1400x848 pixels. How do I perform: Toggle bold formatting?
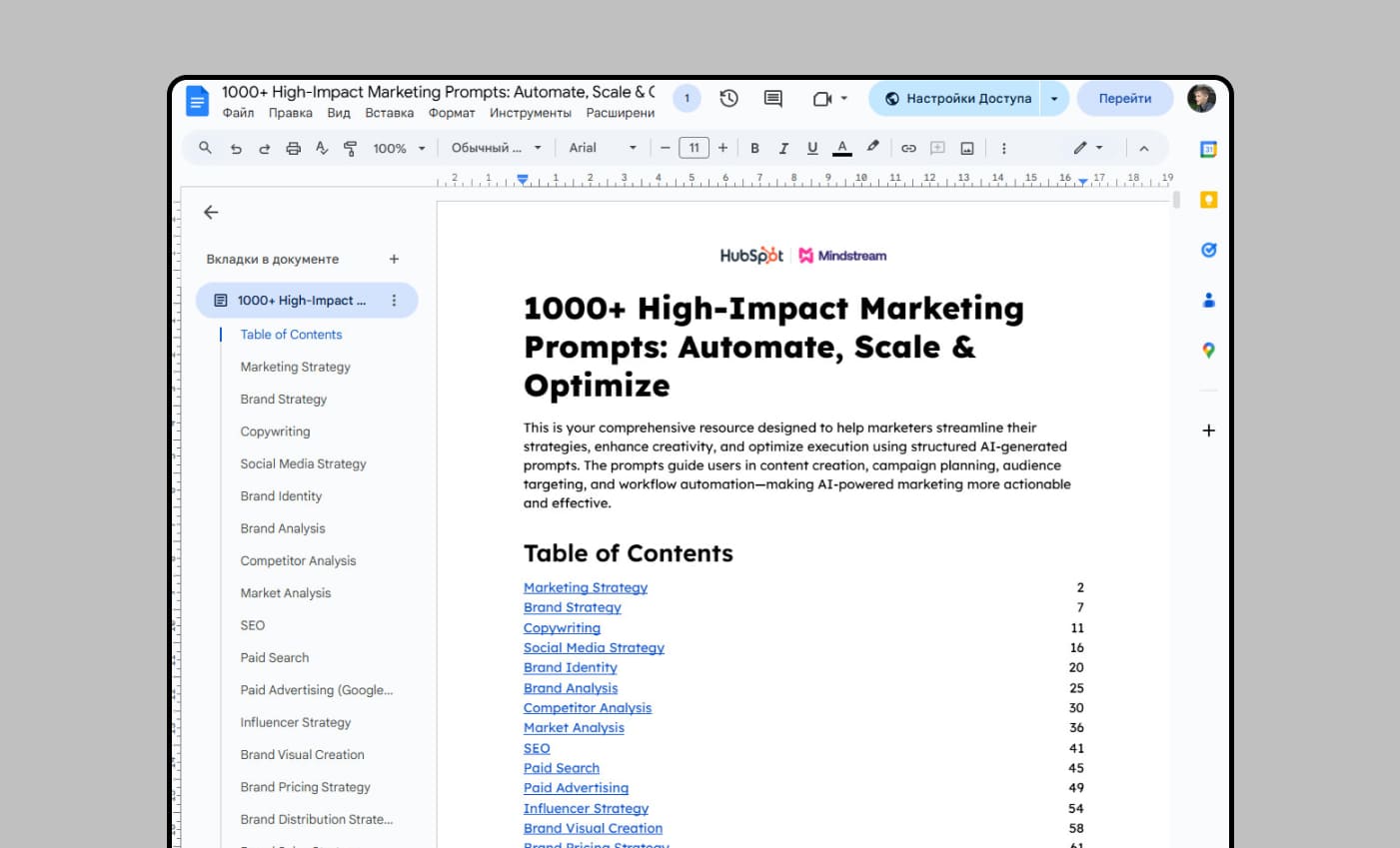click(x=754, y=147)
